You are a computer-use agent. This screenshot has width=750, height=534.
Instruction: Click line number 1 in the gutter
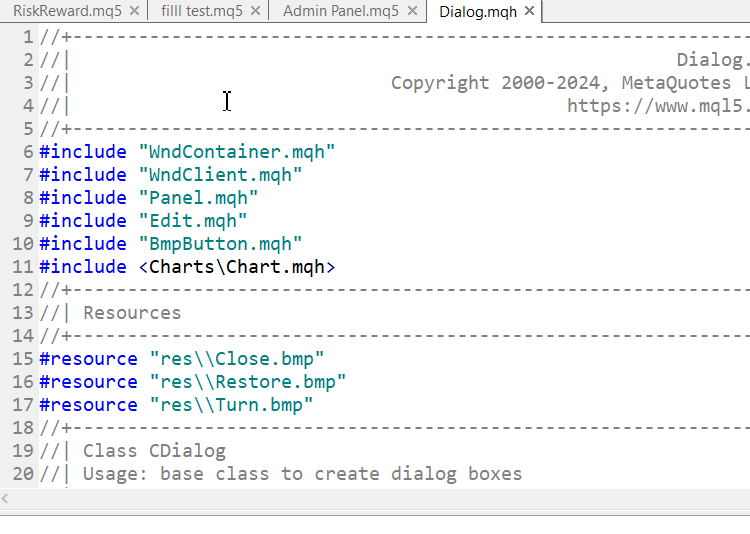click(x=28, y=37)
